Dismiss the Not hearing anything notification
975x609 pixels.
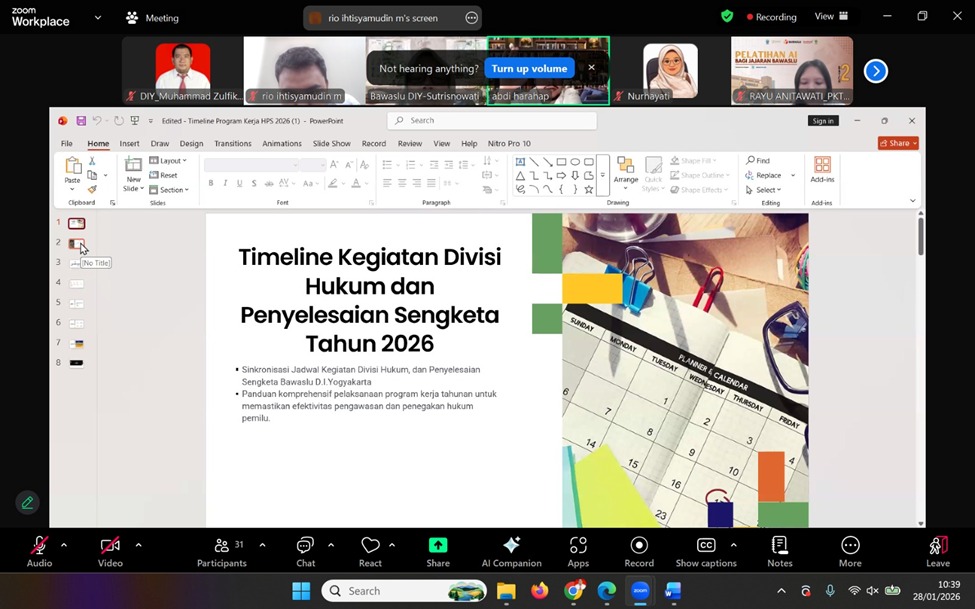pyautogui.click(x=591, y=67)
